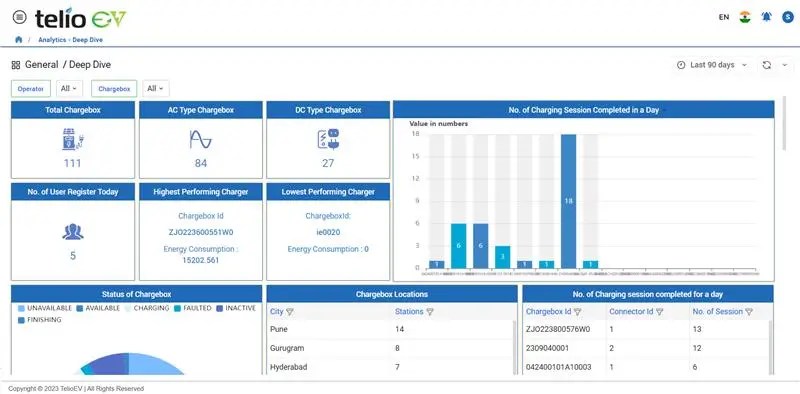The width and height of the screenshot is (800, 394).
Task: Open Highest Performing Charger panel header
Action: (x=201, y=192)
